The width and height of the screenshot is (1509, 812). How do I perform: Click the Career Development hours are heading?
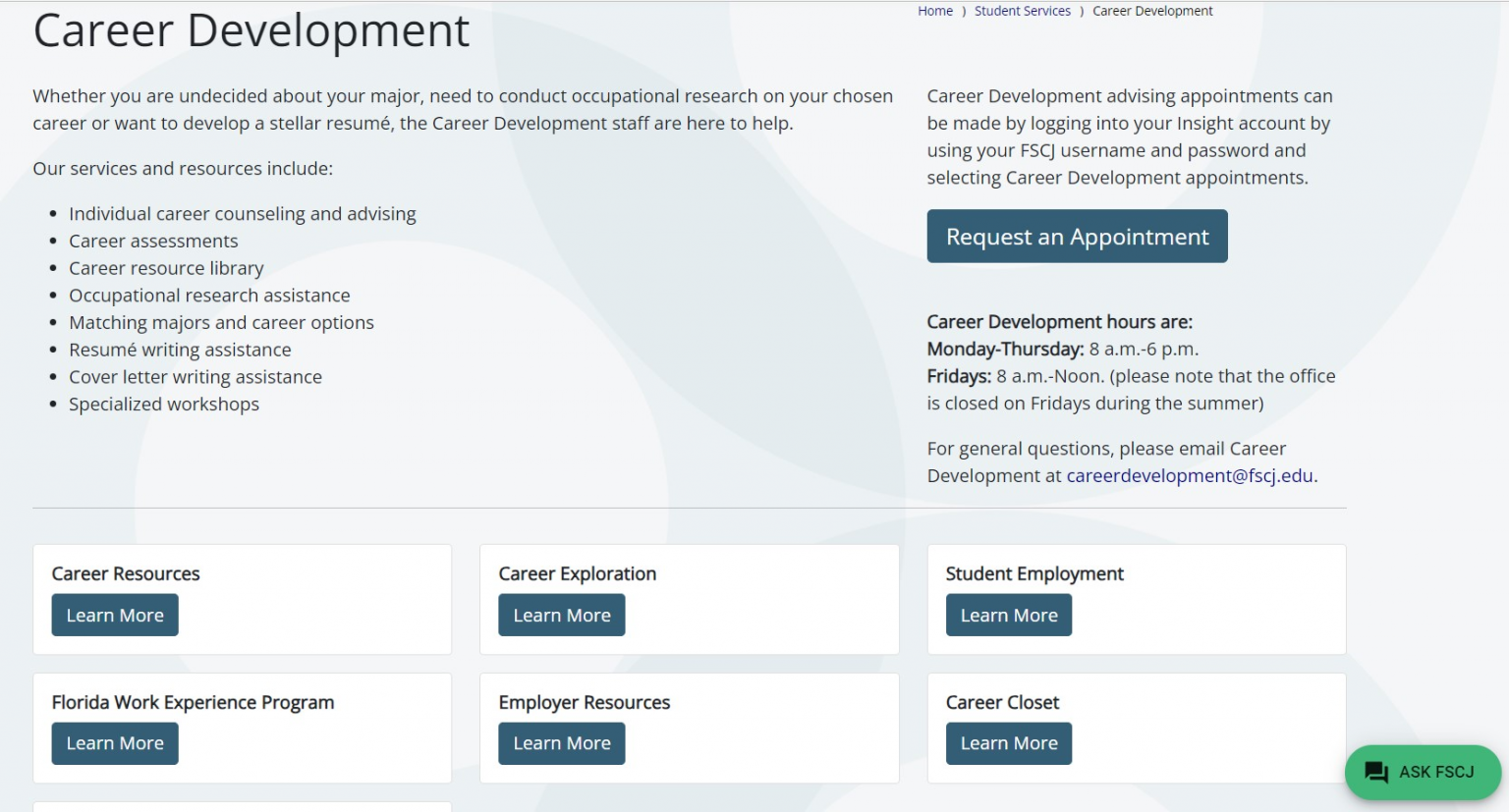pyautogui.click(x=1059, y=322)
